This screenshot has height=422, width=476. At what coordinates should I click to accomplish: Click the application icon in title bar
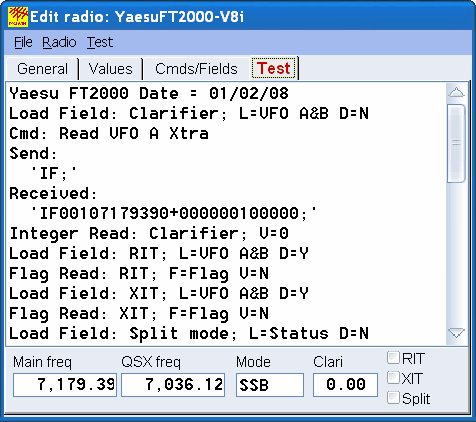pyautogui.click(x=18, y=17)
